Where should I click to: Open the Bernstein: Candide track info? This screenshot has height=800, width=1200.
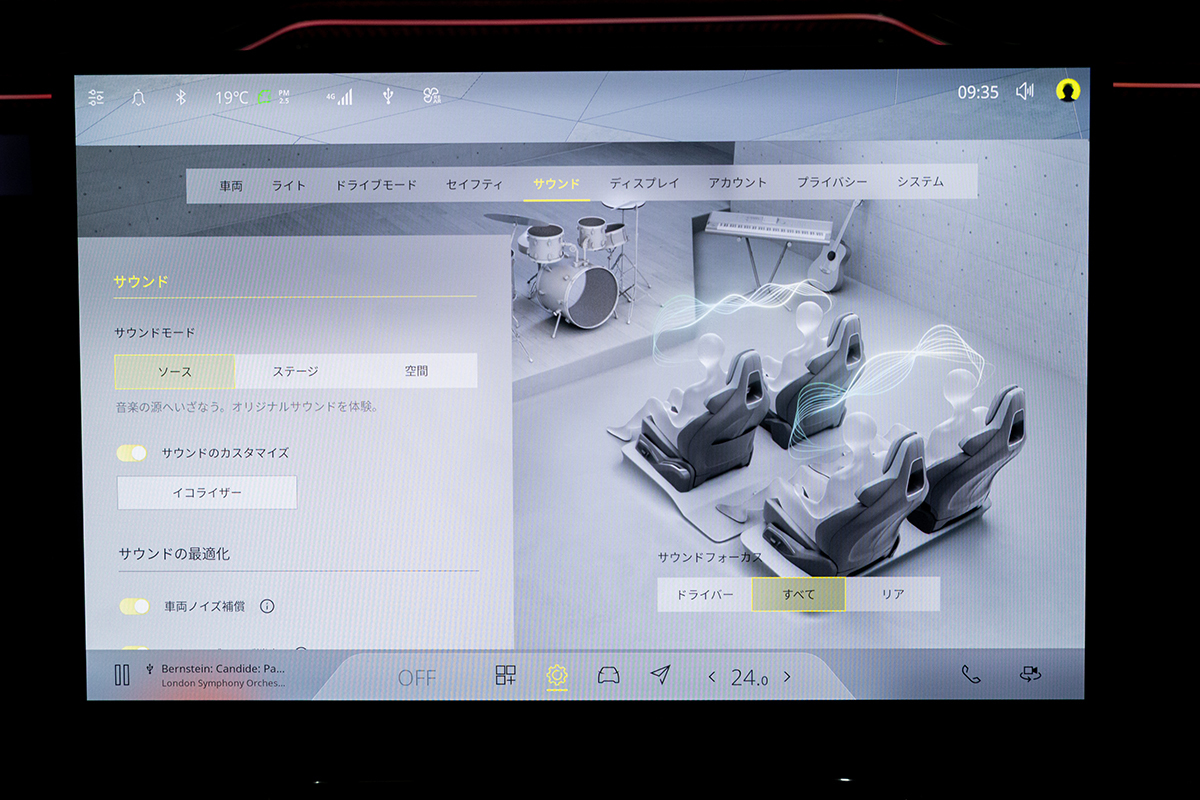(x=223, y=668)
